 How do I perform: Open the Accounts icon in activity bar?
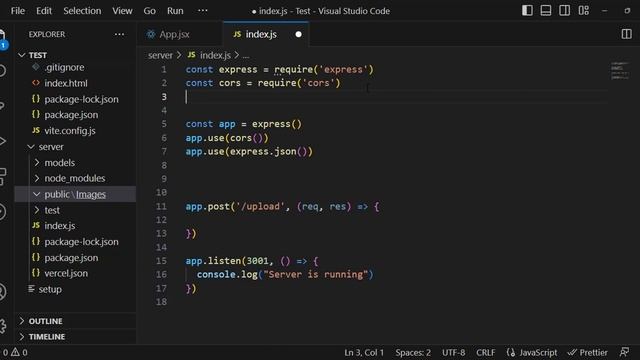point(2,291)
